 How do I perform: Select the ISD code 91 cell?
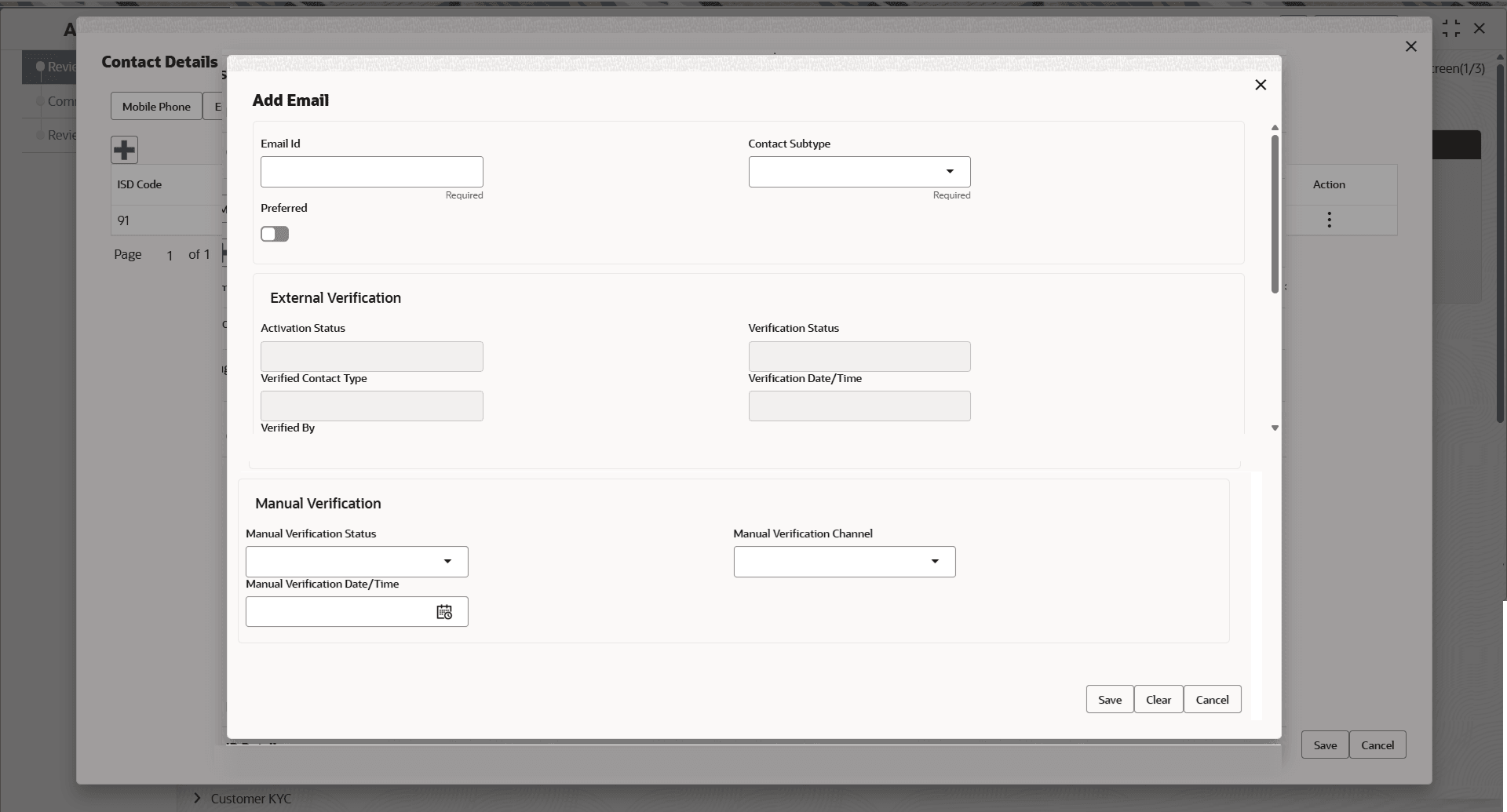(123, 220)
